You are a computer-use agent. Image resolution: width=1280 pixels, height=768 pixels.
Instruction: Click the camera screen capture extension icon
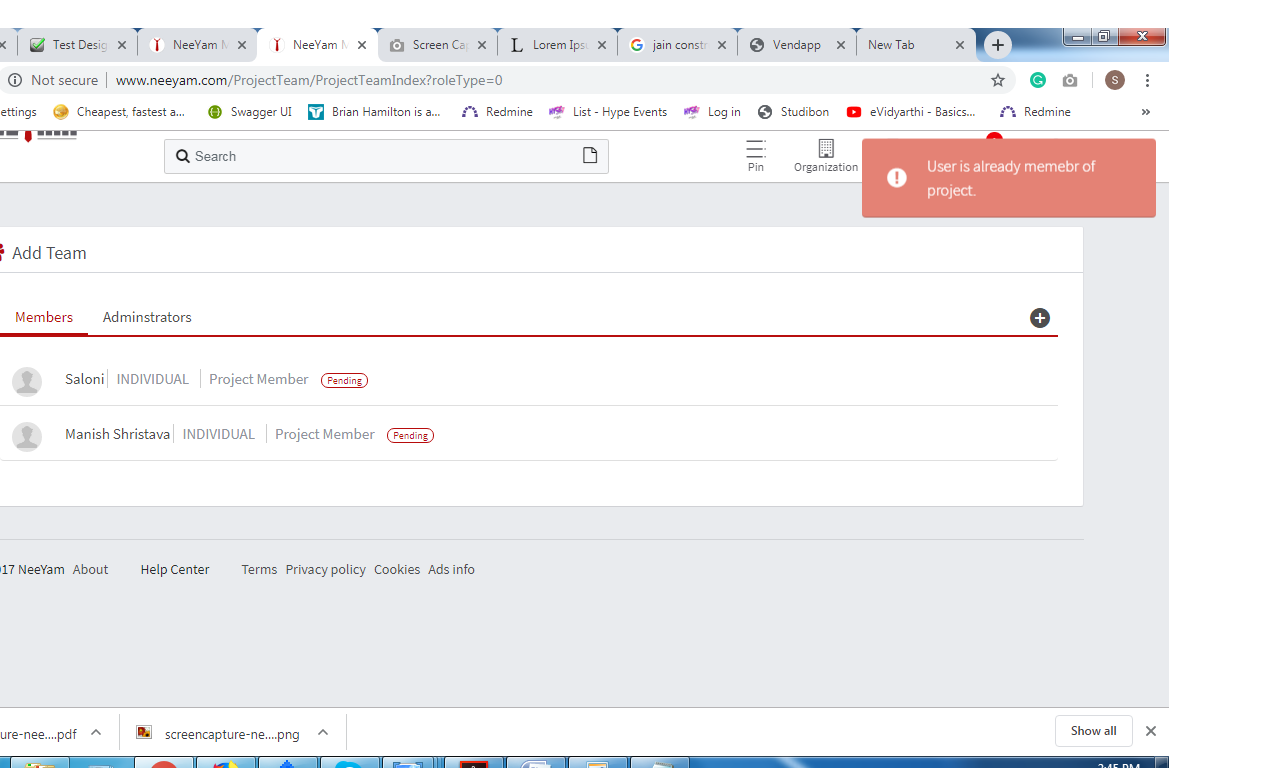tap(1070, 80)
